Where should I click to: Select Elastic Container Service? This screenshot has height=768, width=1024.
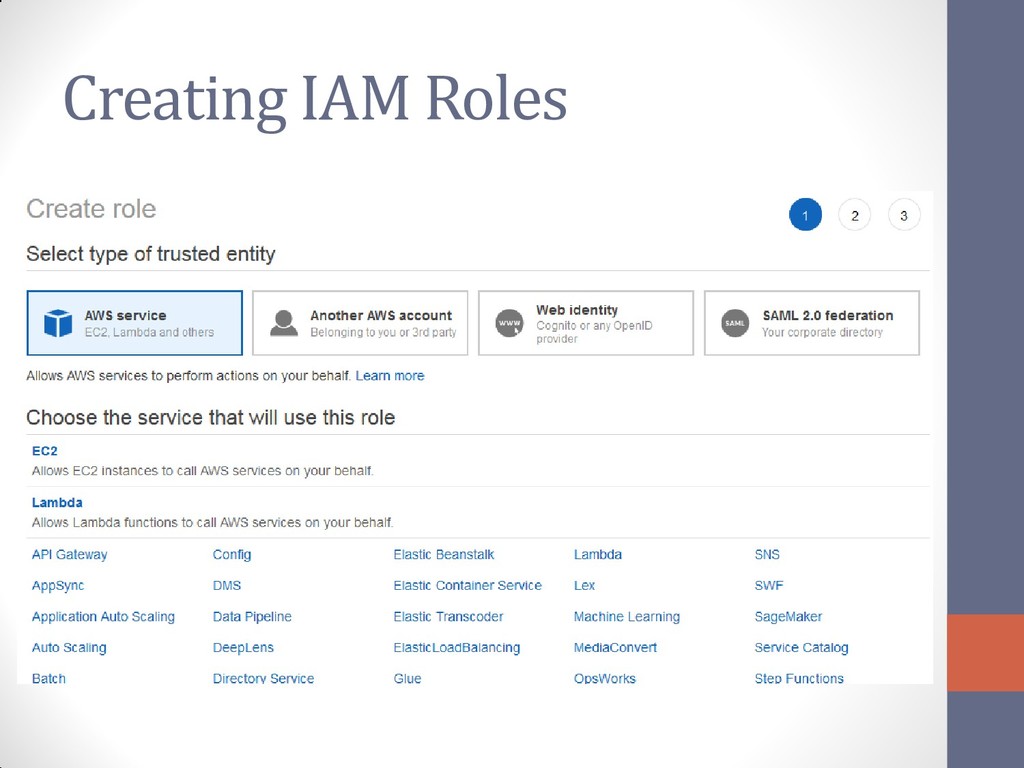tap(468, 585)
